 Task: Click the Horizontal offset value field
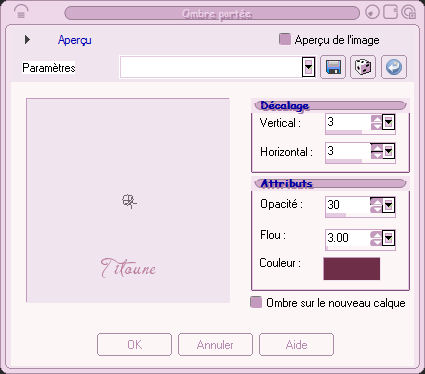coord(348,151)
